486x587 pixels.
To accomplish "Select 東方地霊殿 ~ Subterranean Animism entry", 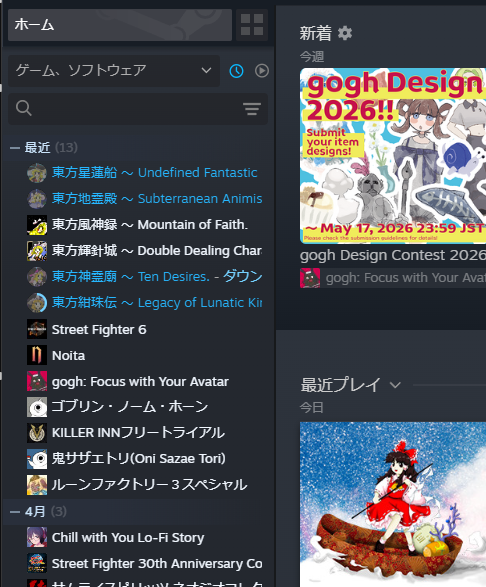I will 157,198.
